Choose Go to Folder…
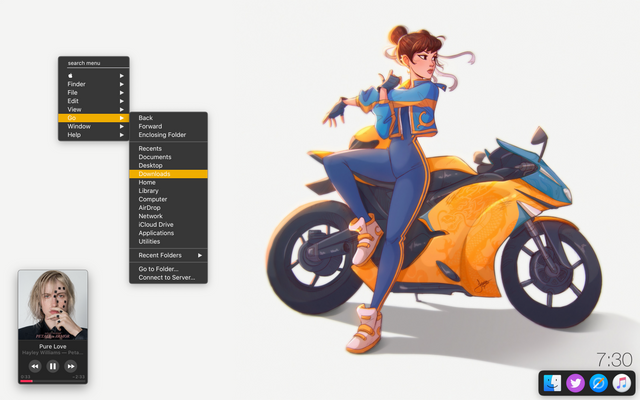The image size is (640, 400). [x=168, y=269]
